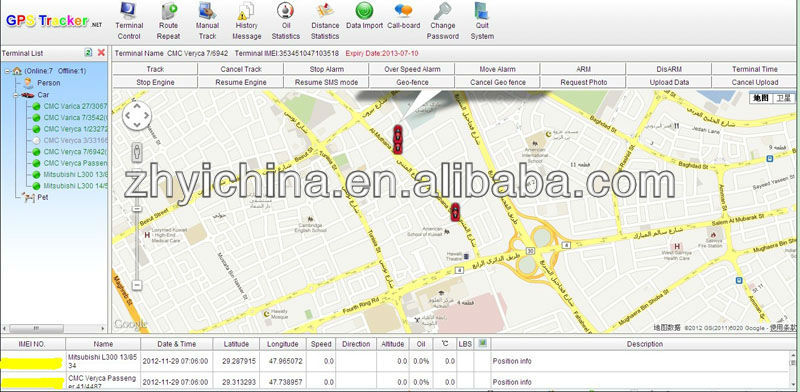Click zoom out minus on map slider

137,285
